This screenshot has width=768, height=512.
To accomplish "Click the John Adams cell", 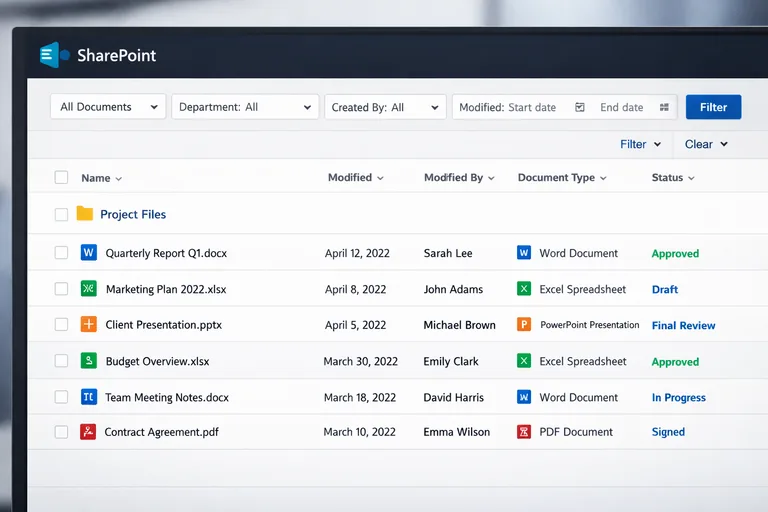I will (453, 289).
